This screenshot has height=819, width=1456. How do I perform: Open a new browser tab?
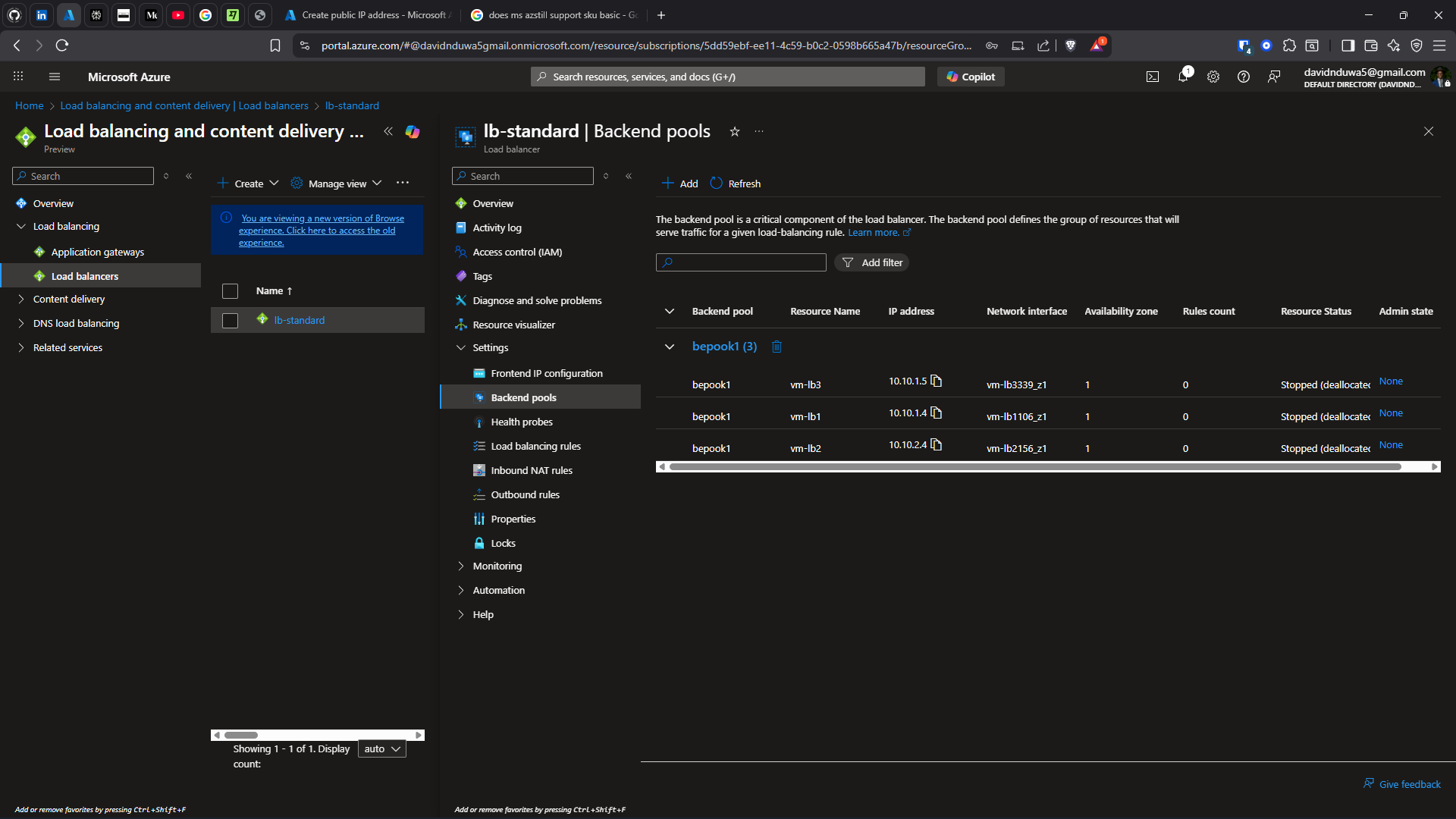pos(661,15)
